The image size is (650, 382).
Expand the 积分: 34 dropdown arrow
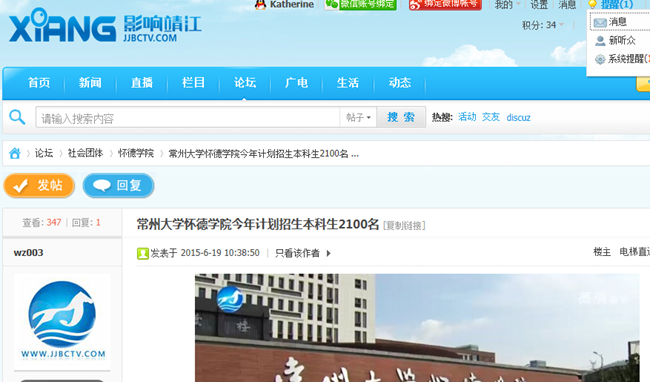click(561, 25)
